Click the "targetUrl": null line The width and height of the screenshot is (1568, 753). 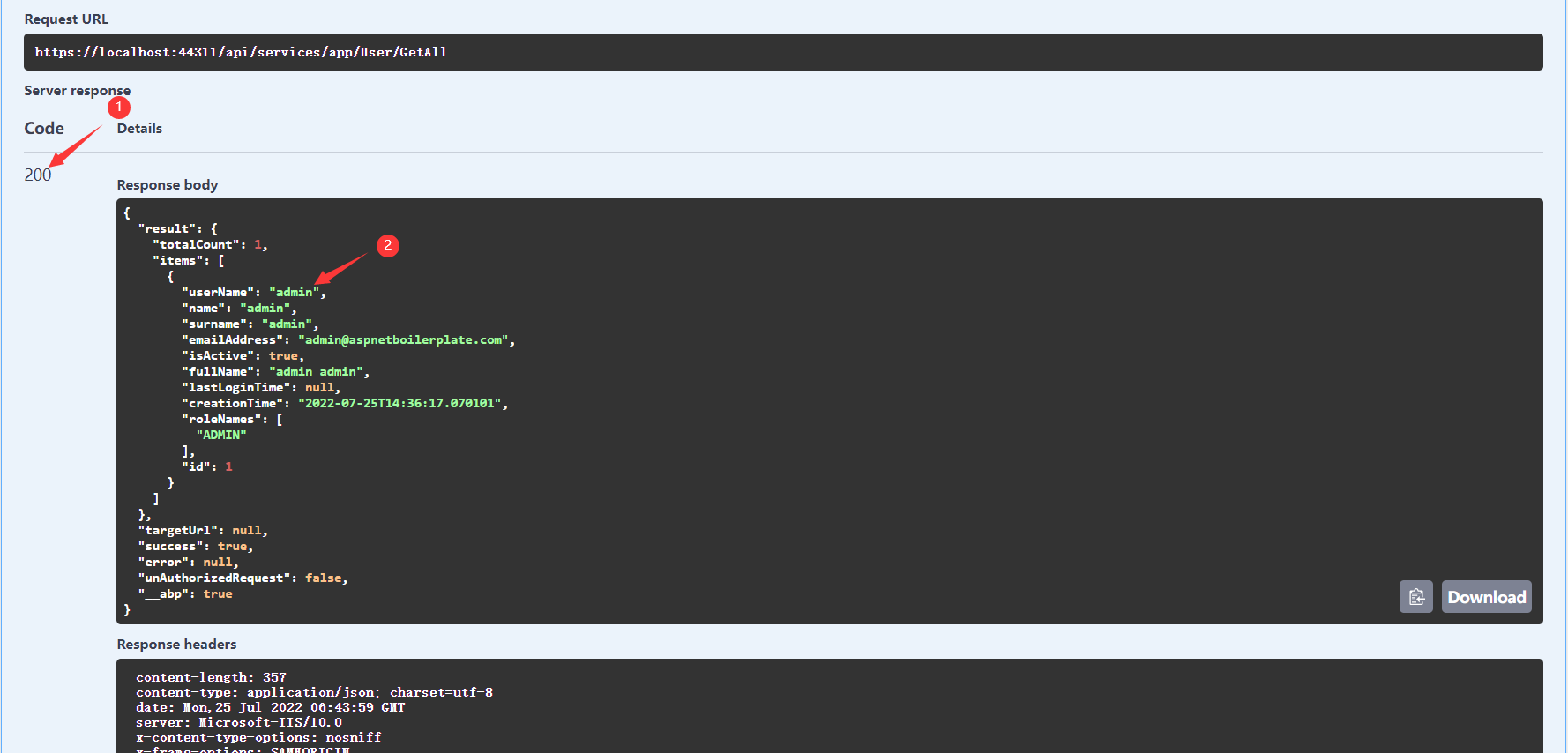coord(203,531)
